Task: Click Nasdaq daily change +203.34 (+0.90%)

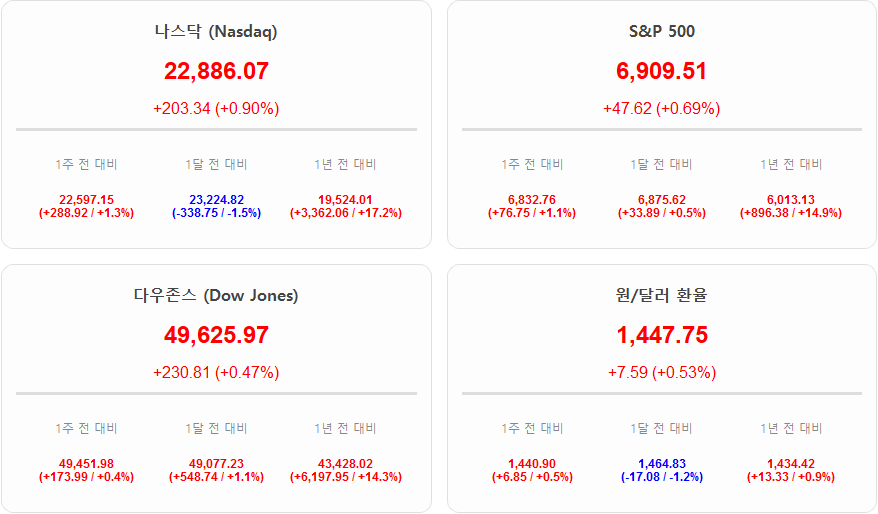Action: (x=216, y=108)
